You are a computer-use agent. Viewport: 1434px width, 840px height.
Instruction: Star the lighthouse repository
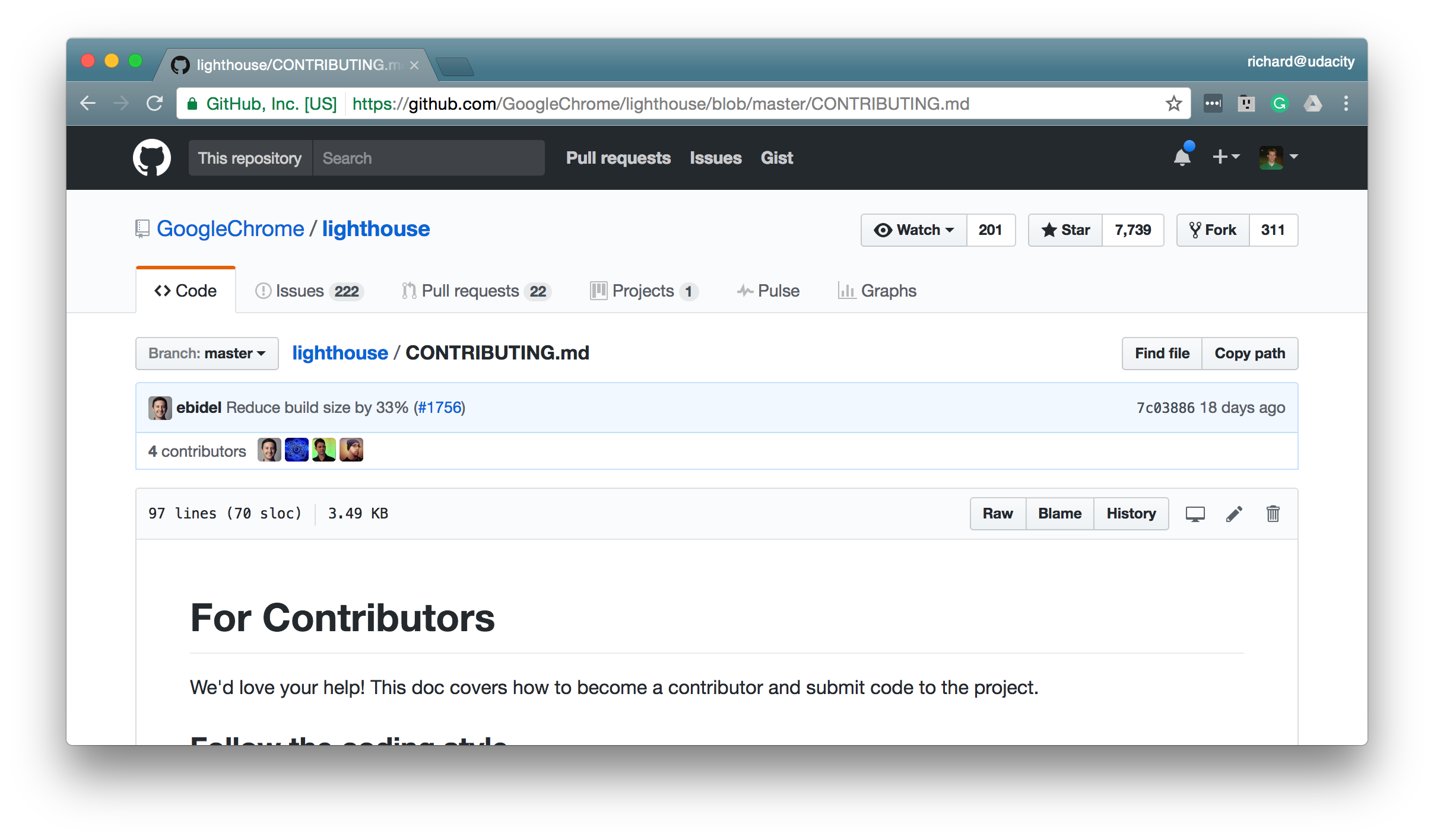point(1065,230)
